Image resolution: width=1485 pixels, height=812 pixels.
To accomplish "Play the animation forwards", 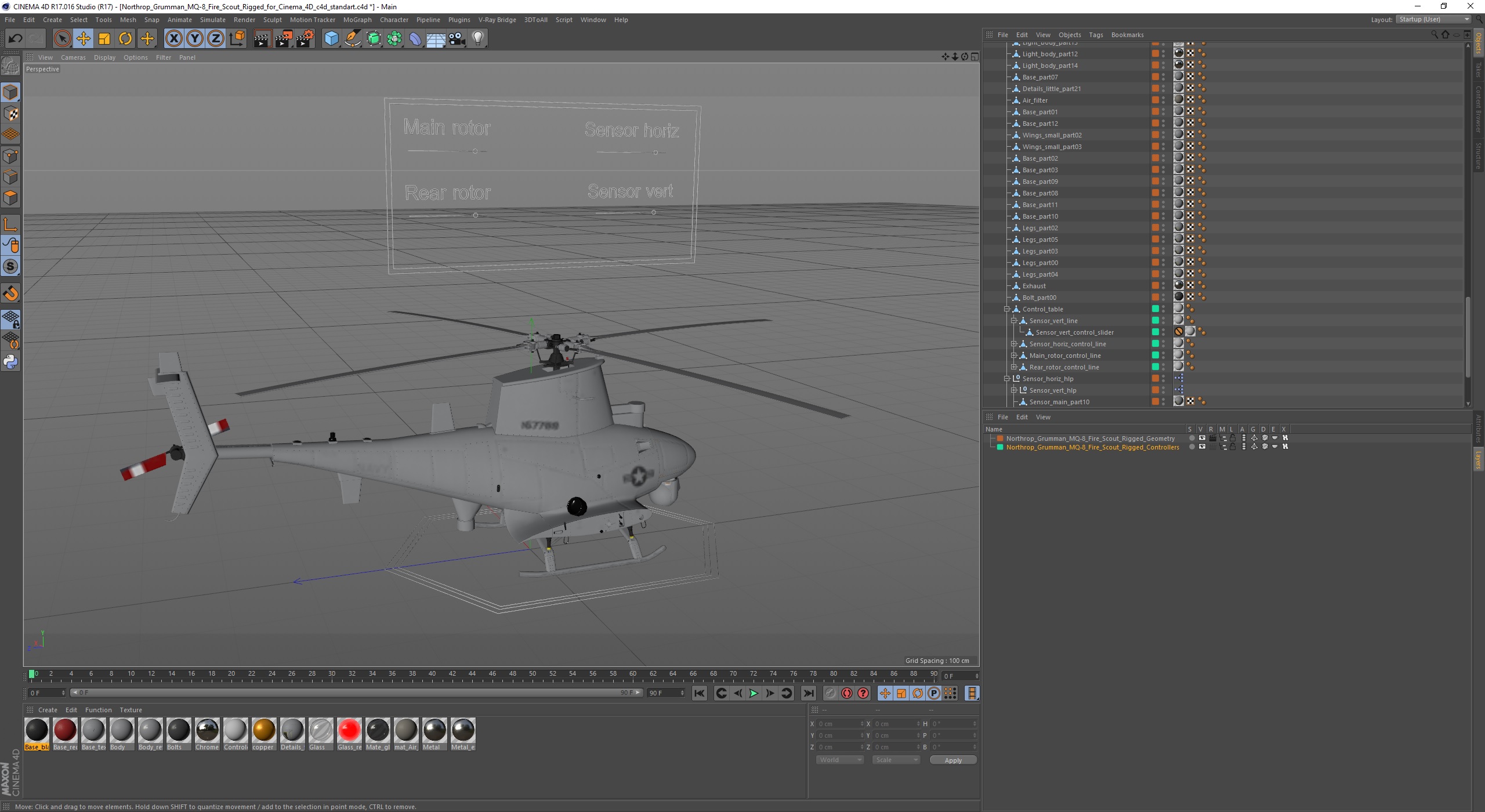I will click(754, 693).
